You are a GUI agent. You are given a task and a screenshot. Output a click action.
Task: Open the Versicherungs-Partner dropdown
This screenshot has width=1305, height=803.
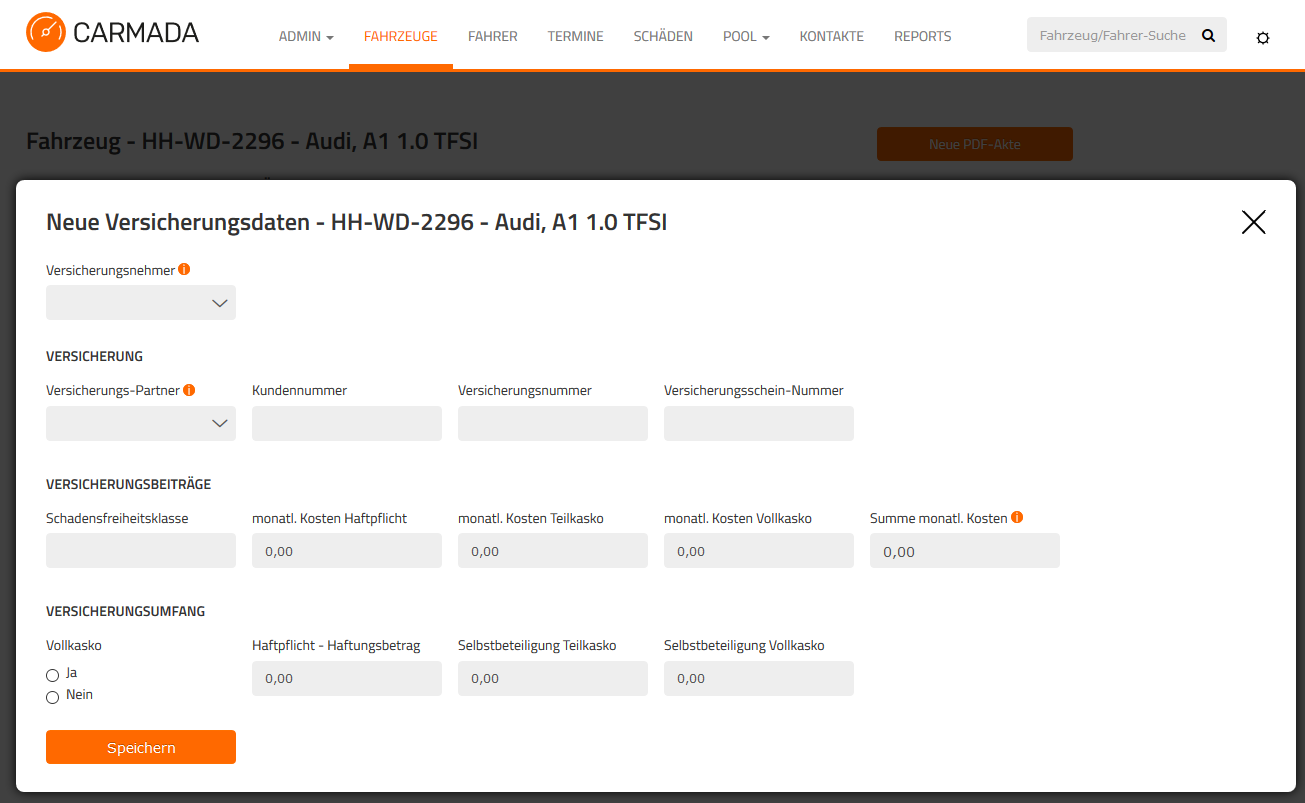pos(141,423)
